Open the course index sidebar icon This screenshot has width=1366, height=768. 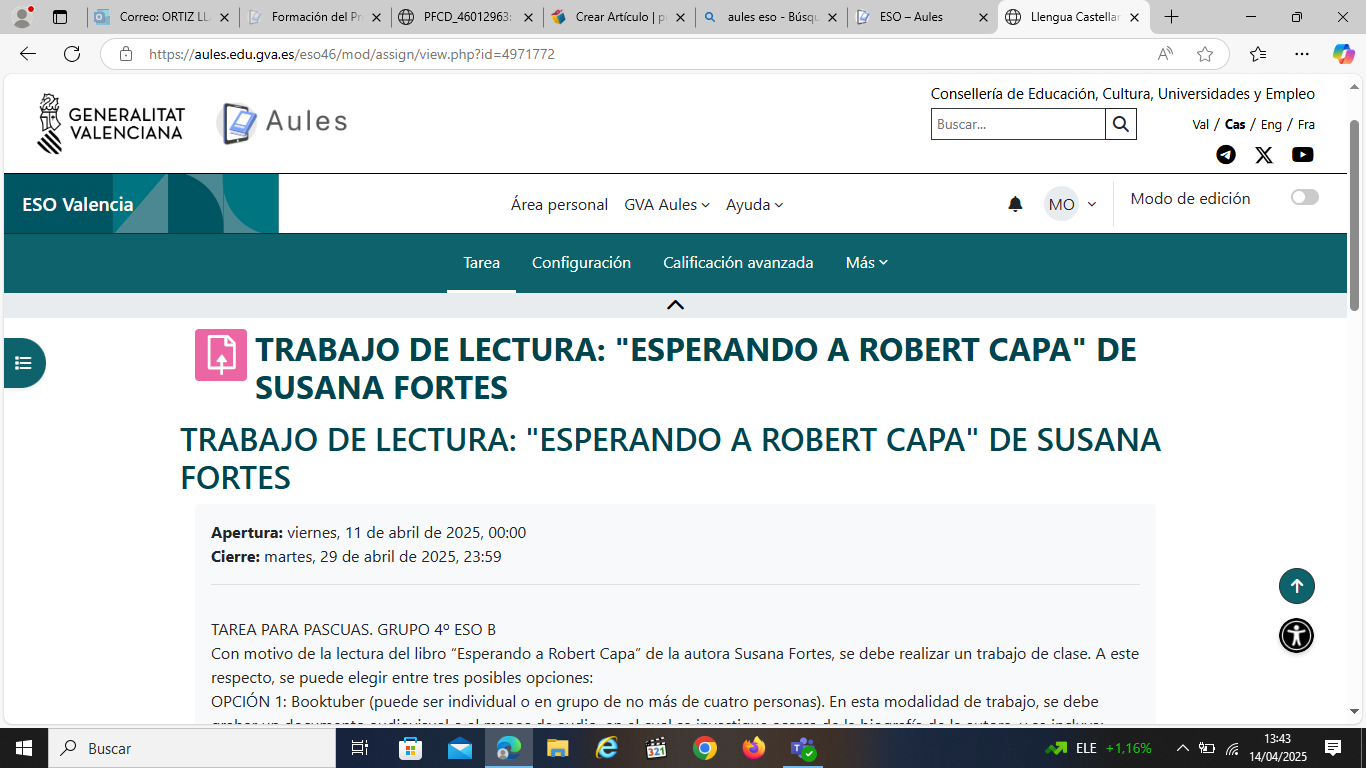click(23, 363)
